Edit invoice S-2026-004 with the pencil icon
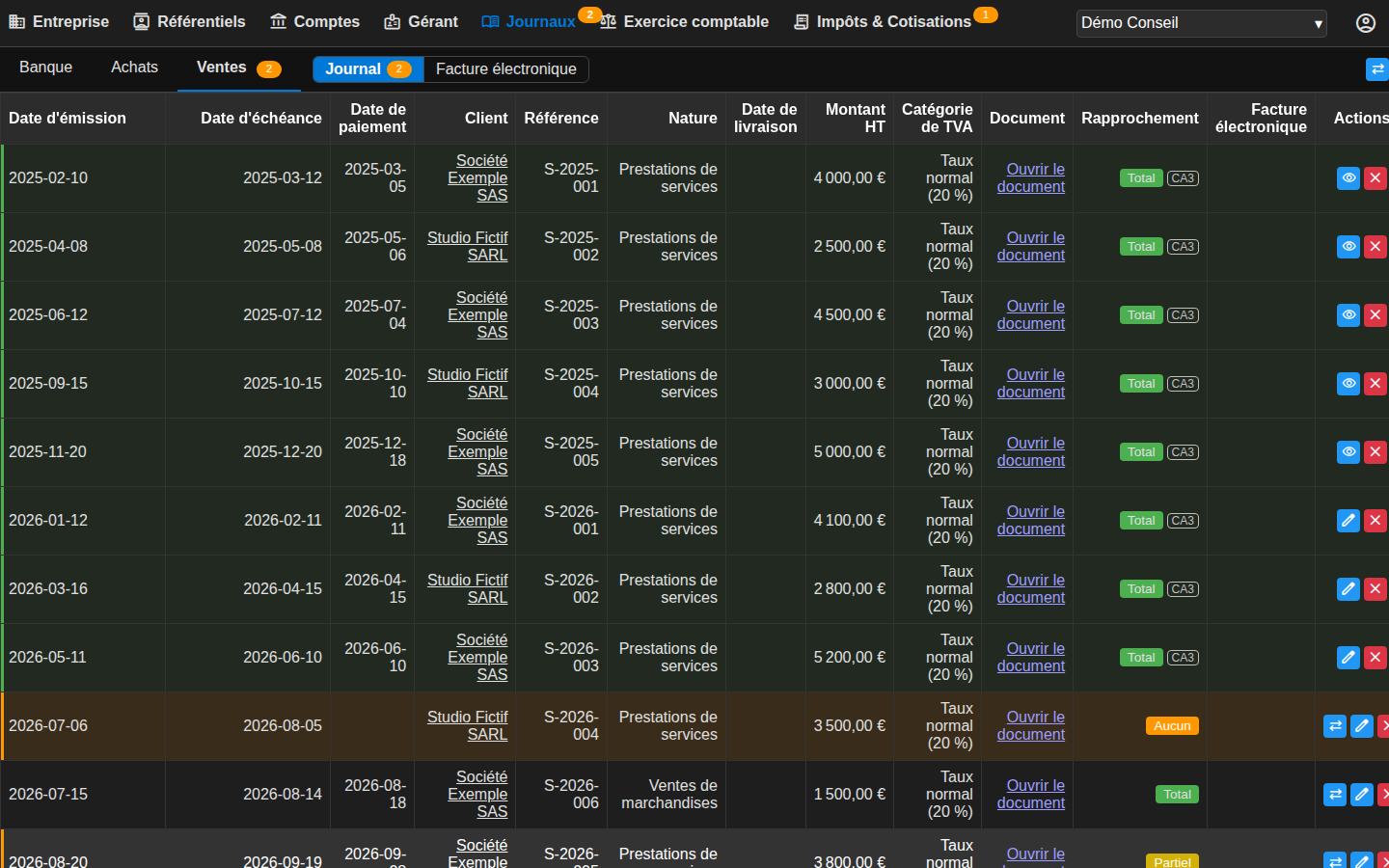The image size is (1389, 868). click(1362, 726)
